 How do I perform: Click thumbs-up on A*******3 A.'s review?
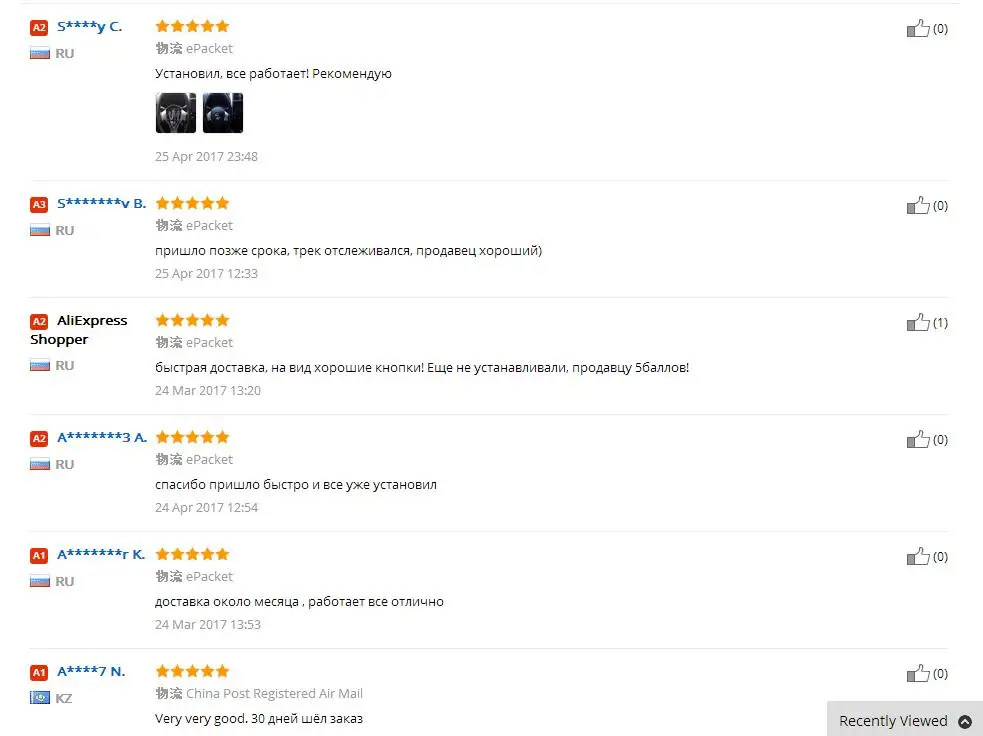918,439
